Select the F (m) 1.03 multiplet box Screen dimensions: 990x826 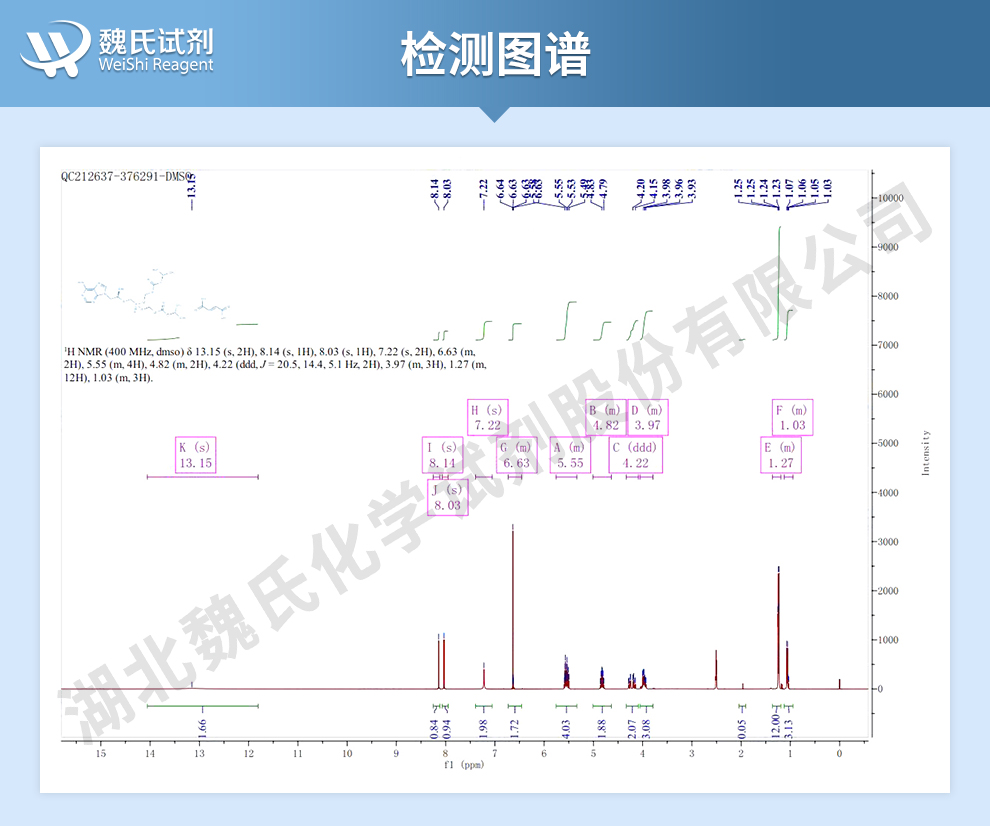pos(792,417)
